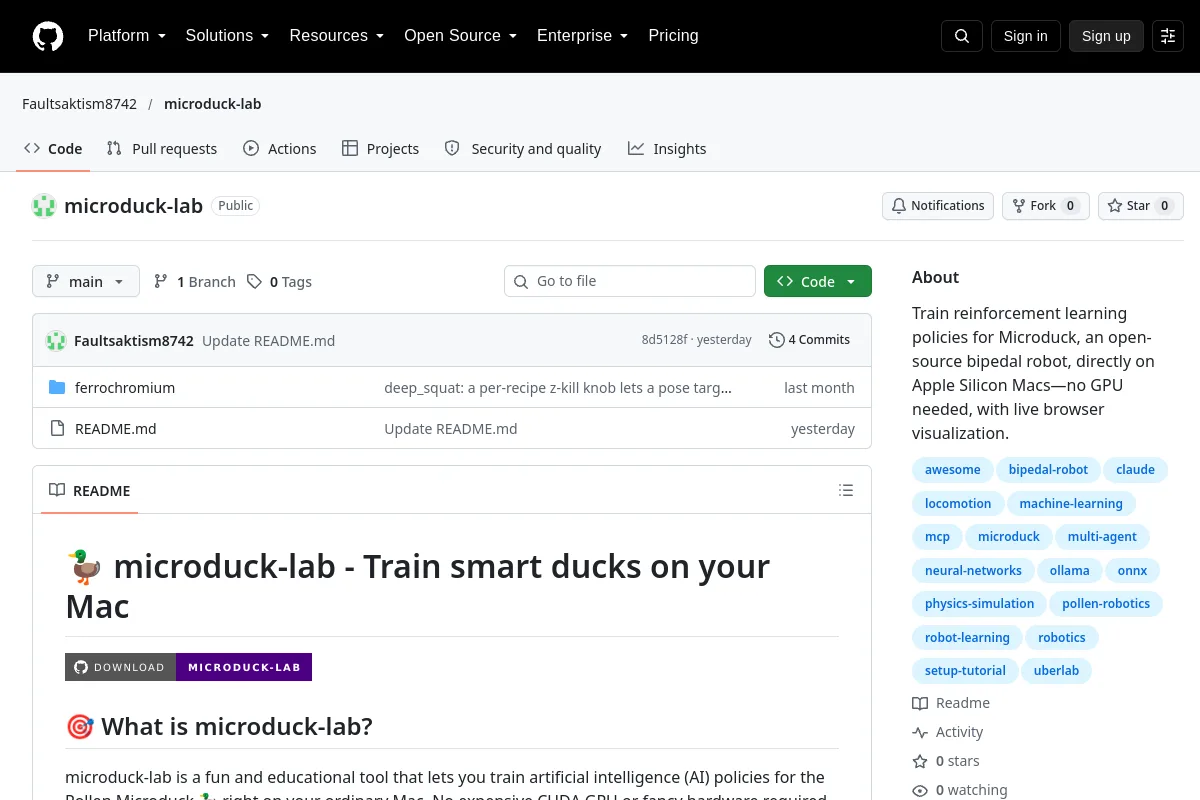
Task: Open the README outline list icon
Action: [846, 490]
